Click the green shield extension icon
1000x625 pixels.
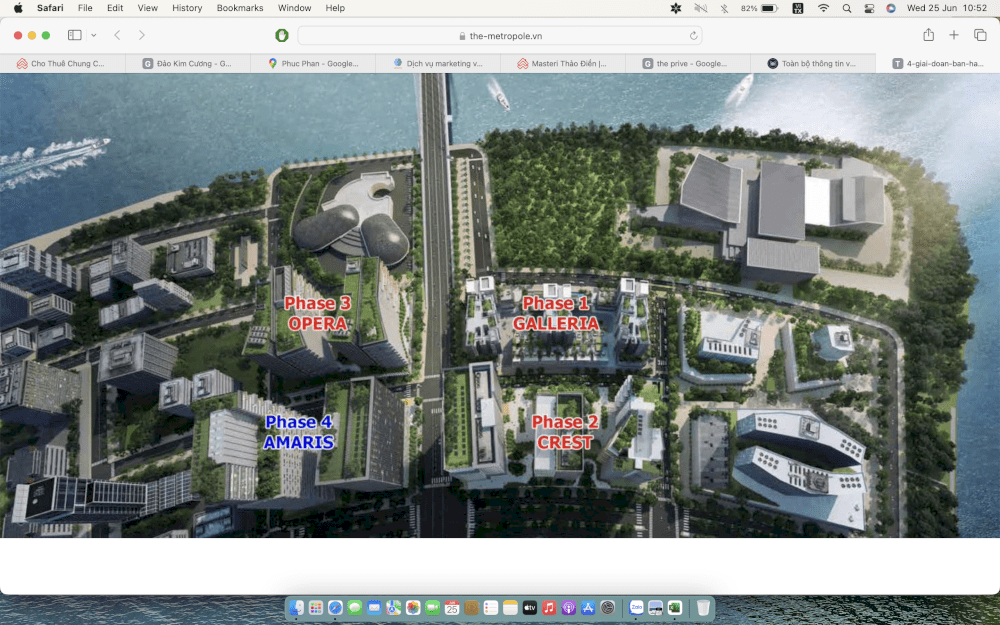(x=282, y=35)
